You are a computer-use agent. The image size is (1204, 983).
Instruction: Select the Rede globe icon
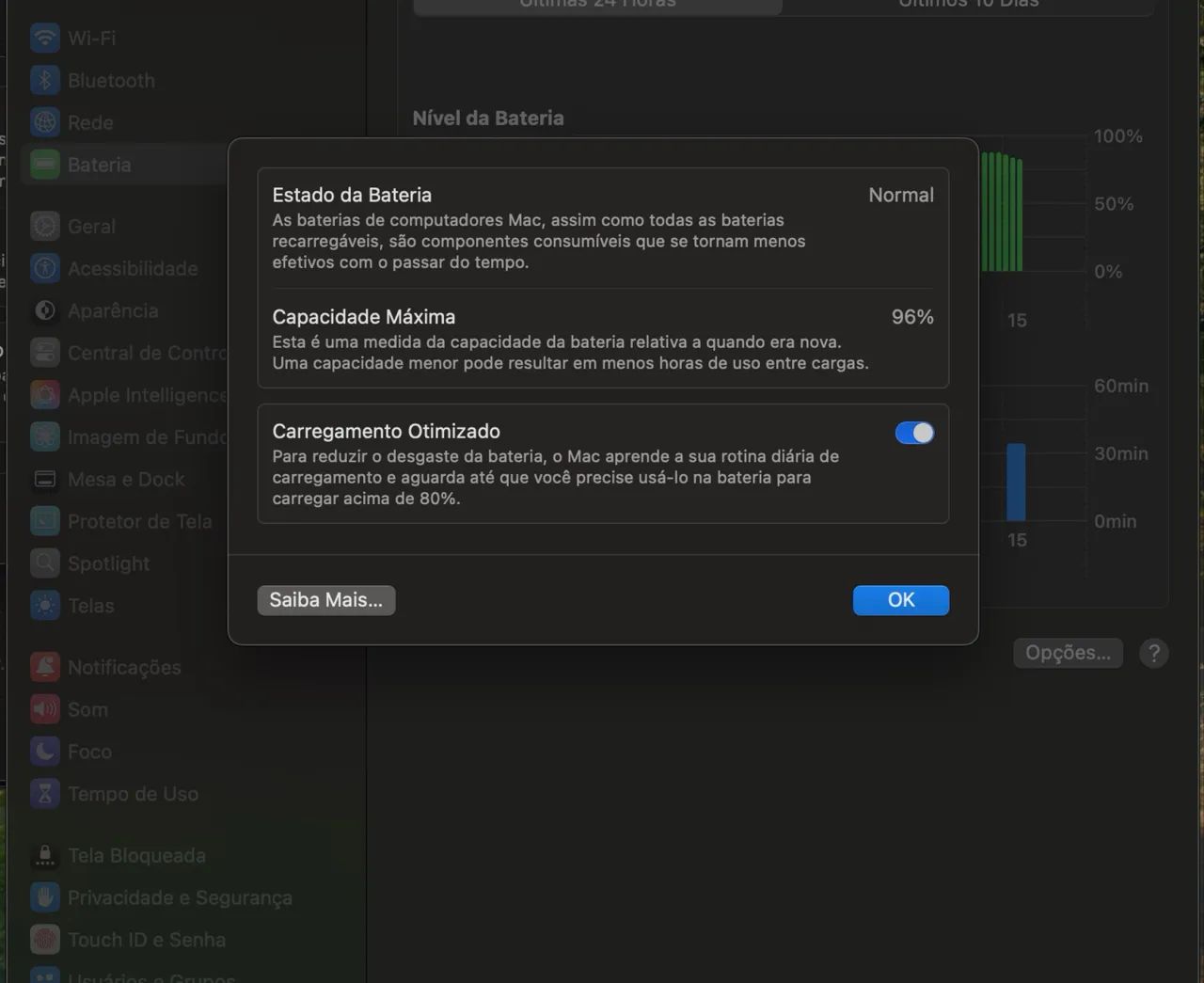point(44,122)
